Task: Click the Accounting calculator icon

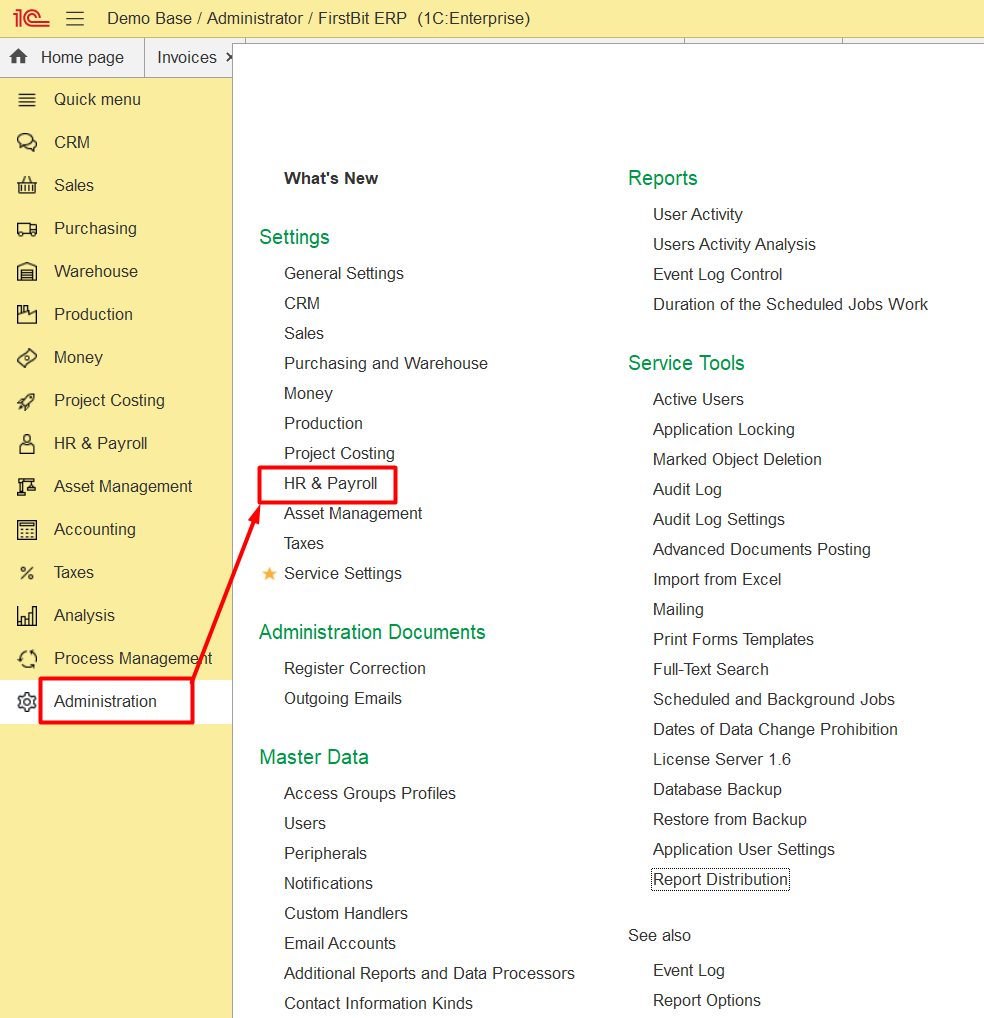Action: tap(27, 530)
